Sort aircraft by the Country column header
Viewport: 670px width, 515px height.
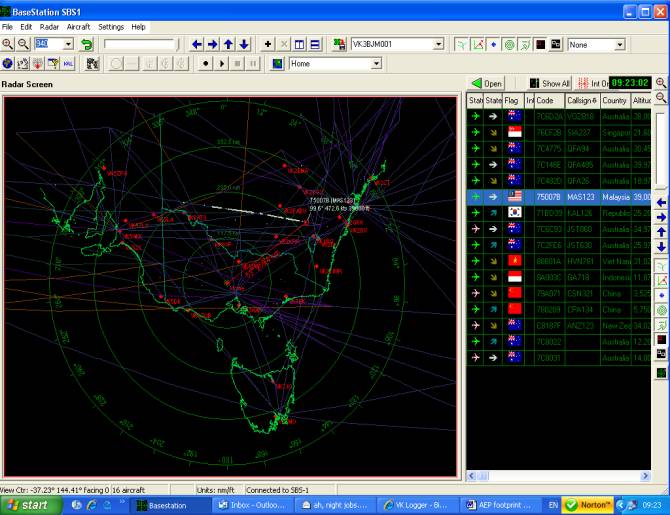pos(614,100)
